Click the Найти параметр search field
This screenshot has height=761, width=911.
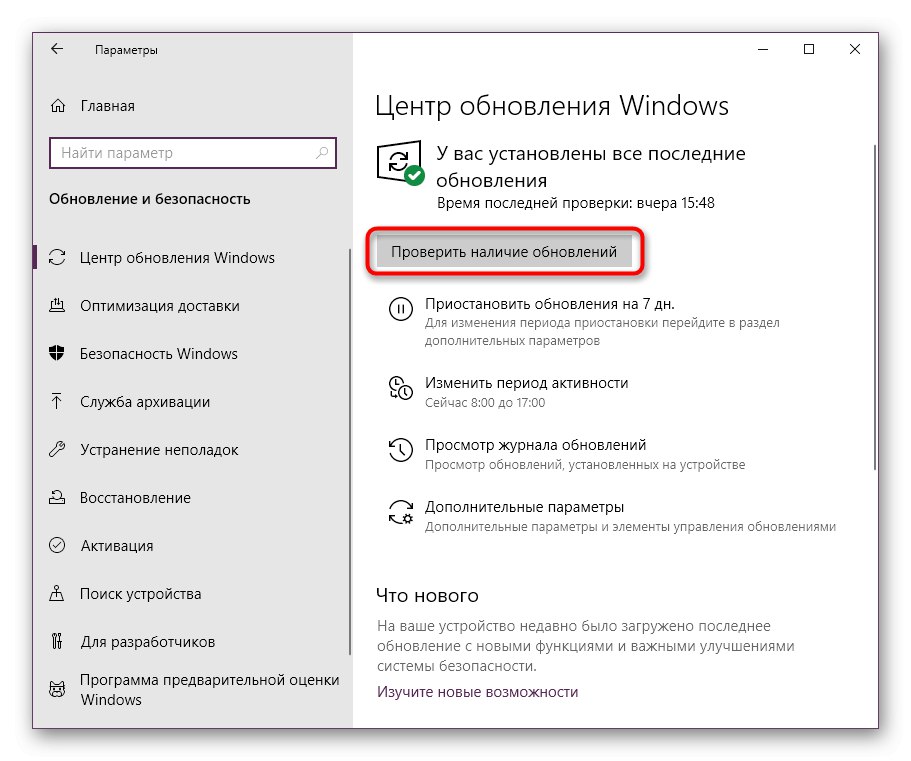pos(193,153)
